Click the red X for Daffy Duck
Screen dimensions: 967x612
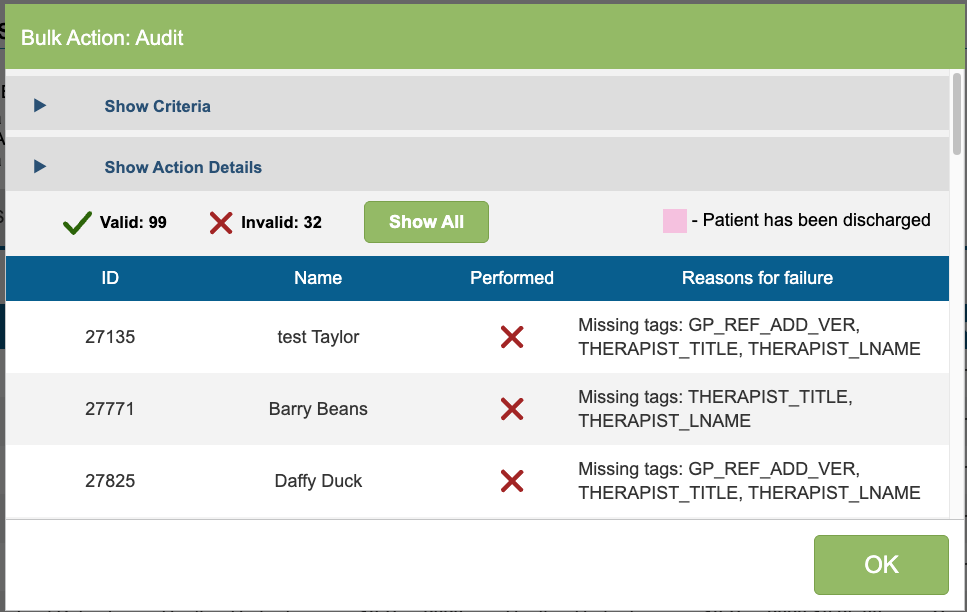(x=512, y=481)
